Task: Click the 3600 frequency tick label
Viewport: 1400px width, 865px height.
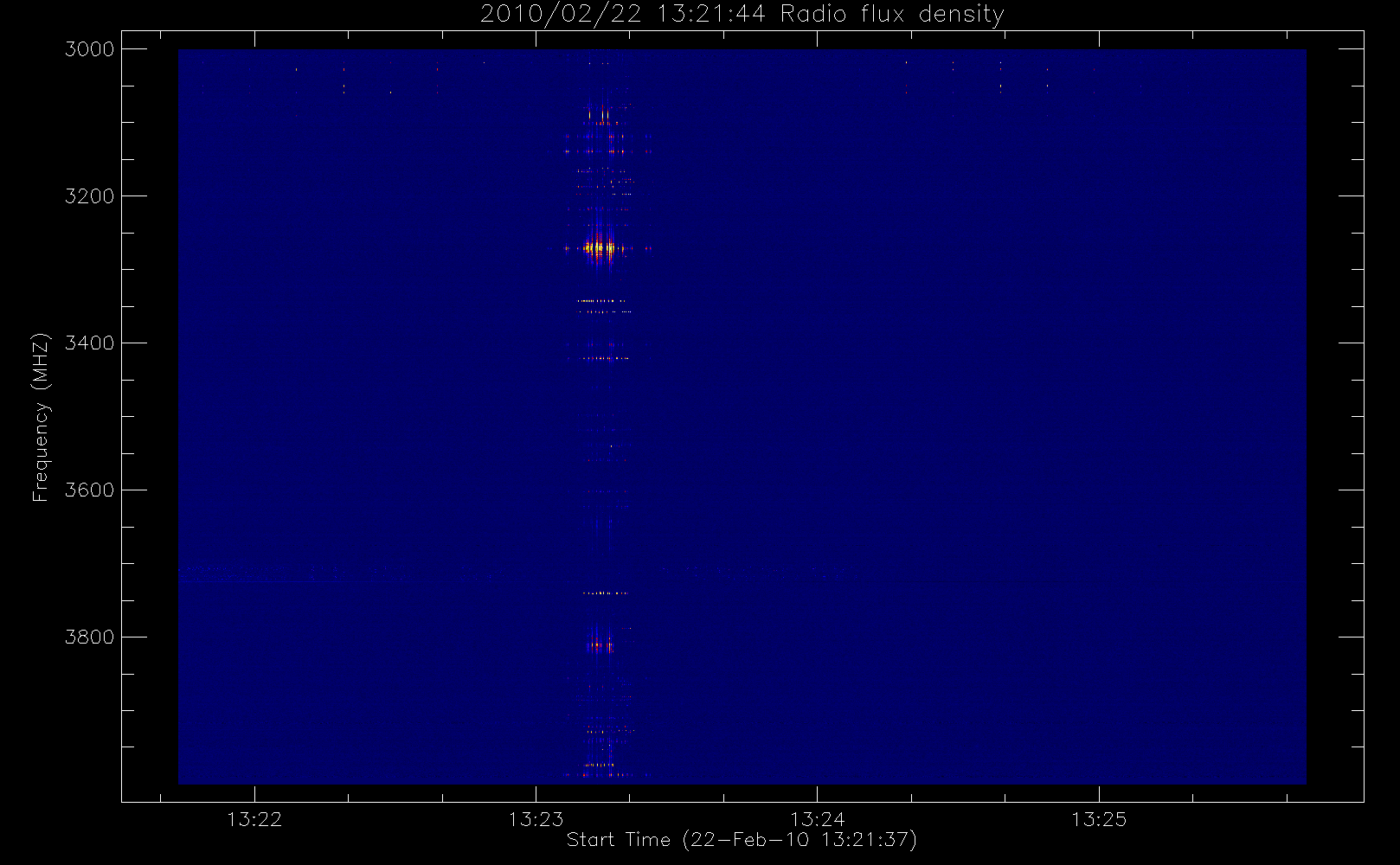Action: point(90,490)
